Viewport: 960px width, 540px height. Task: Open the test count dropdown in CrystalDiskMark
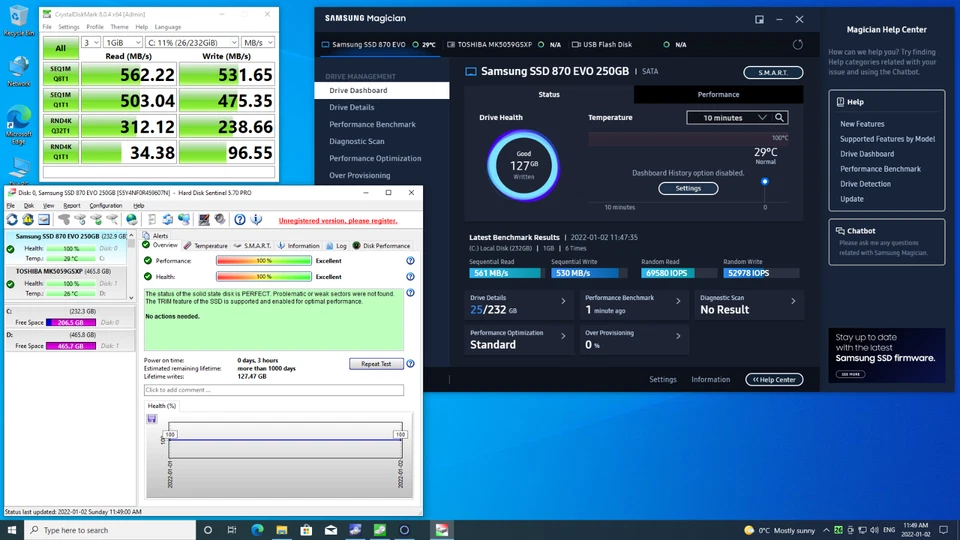91,42
